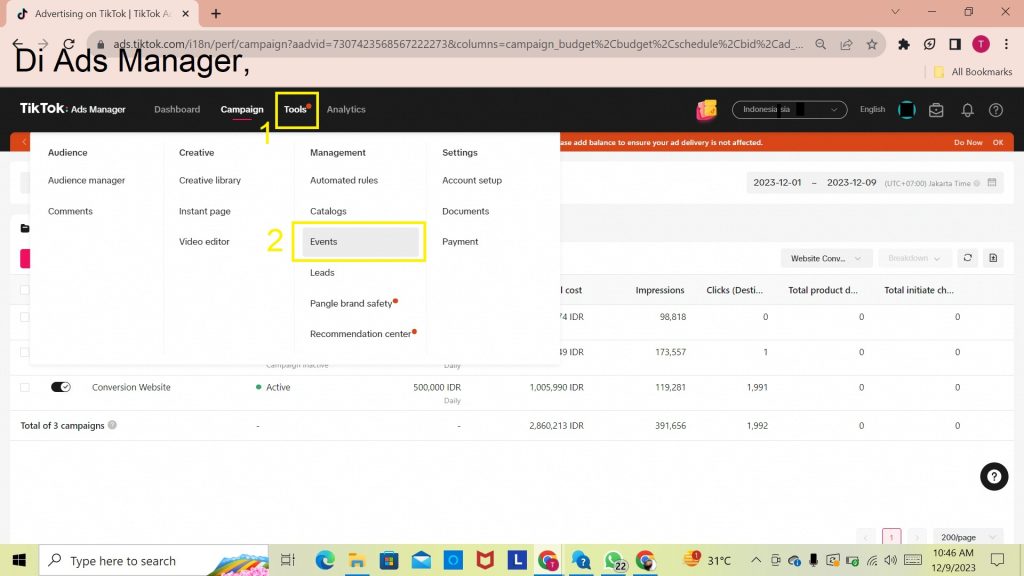Image resolution: width=1024 pixels, height=576 pixels.
Task: Open the notifications bell icon
Action: click(x=967, y=110)
